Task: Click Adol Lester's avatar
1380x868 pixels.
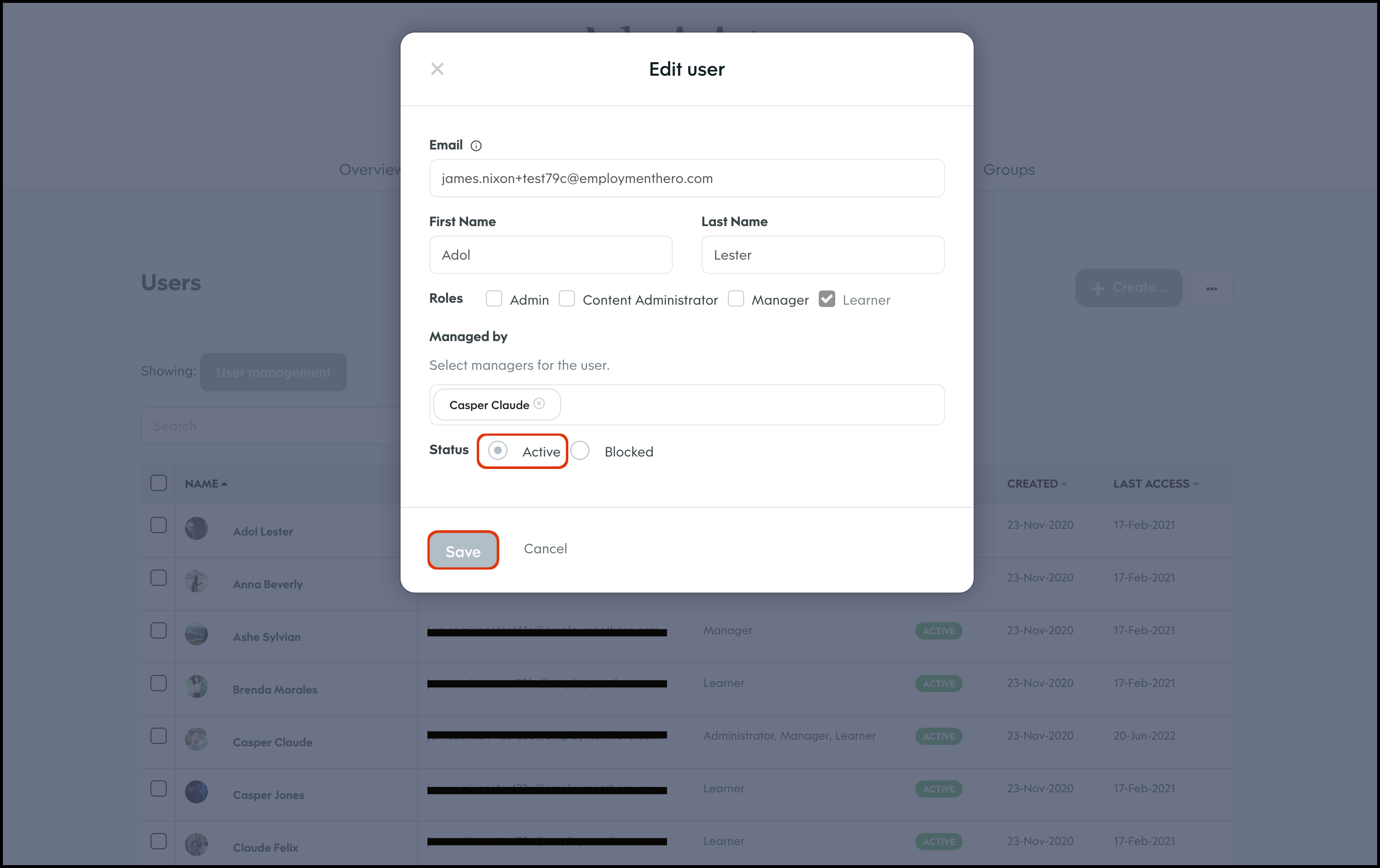Action: 196,528
